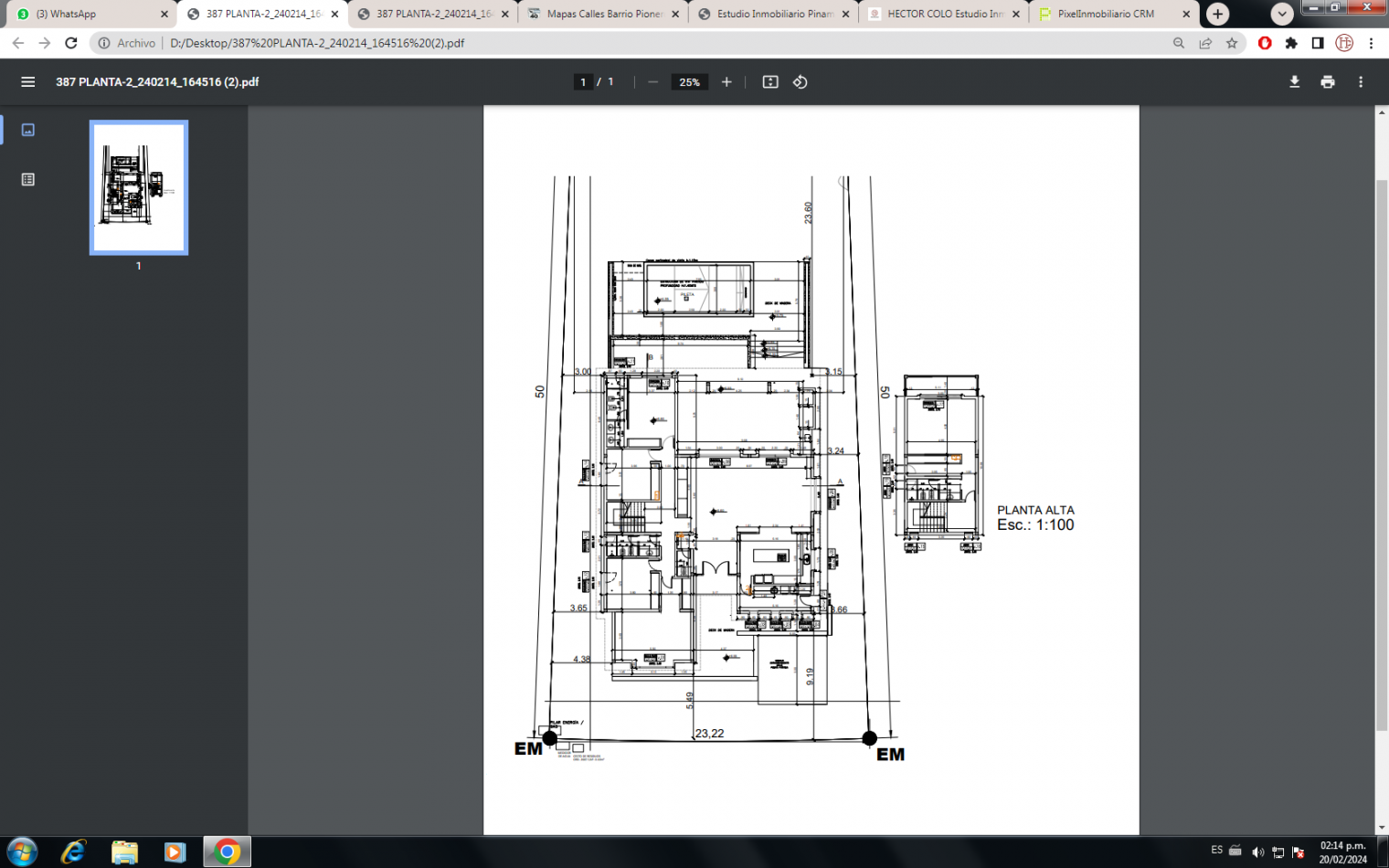Reload the current page
This screenshot has height=868, width=1389.
[71, 43]
